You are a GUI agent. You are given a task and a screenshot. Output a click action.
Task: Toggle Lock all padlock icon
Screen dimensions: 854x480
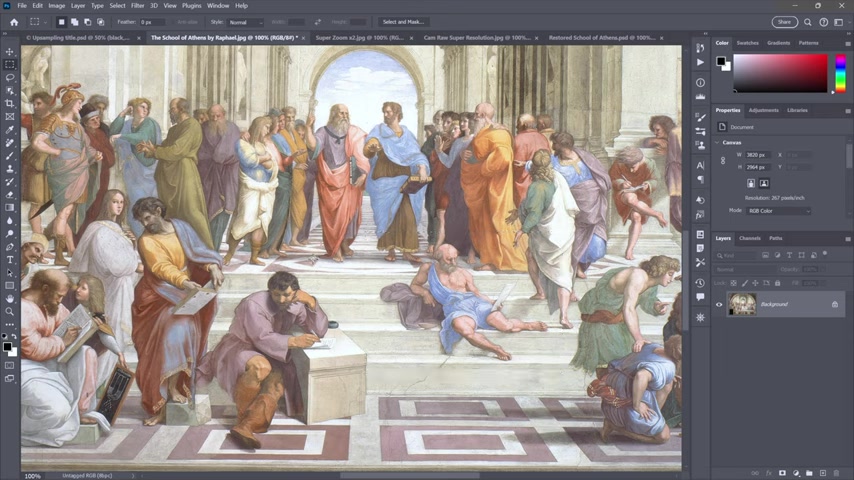tap(777, 283)
